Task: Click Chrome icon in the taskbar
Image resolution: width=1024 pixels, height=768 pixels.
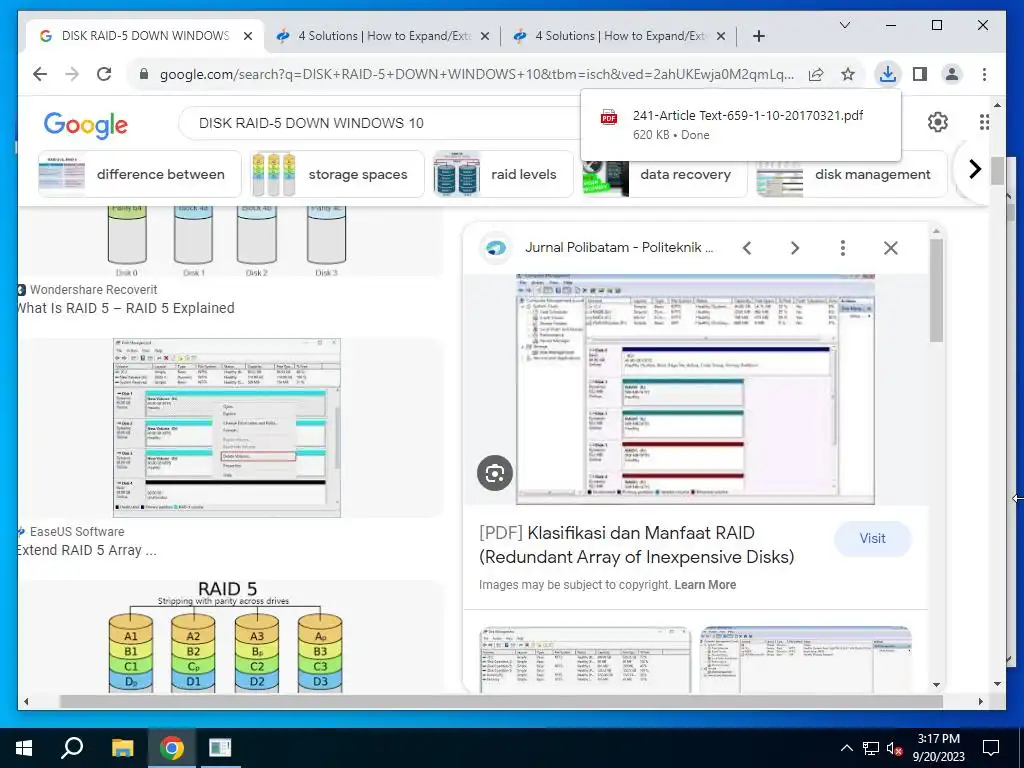Action: pos(172,748)
